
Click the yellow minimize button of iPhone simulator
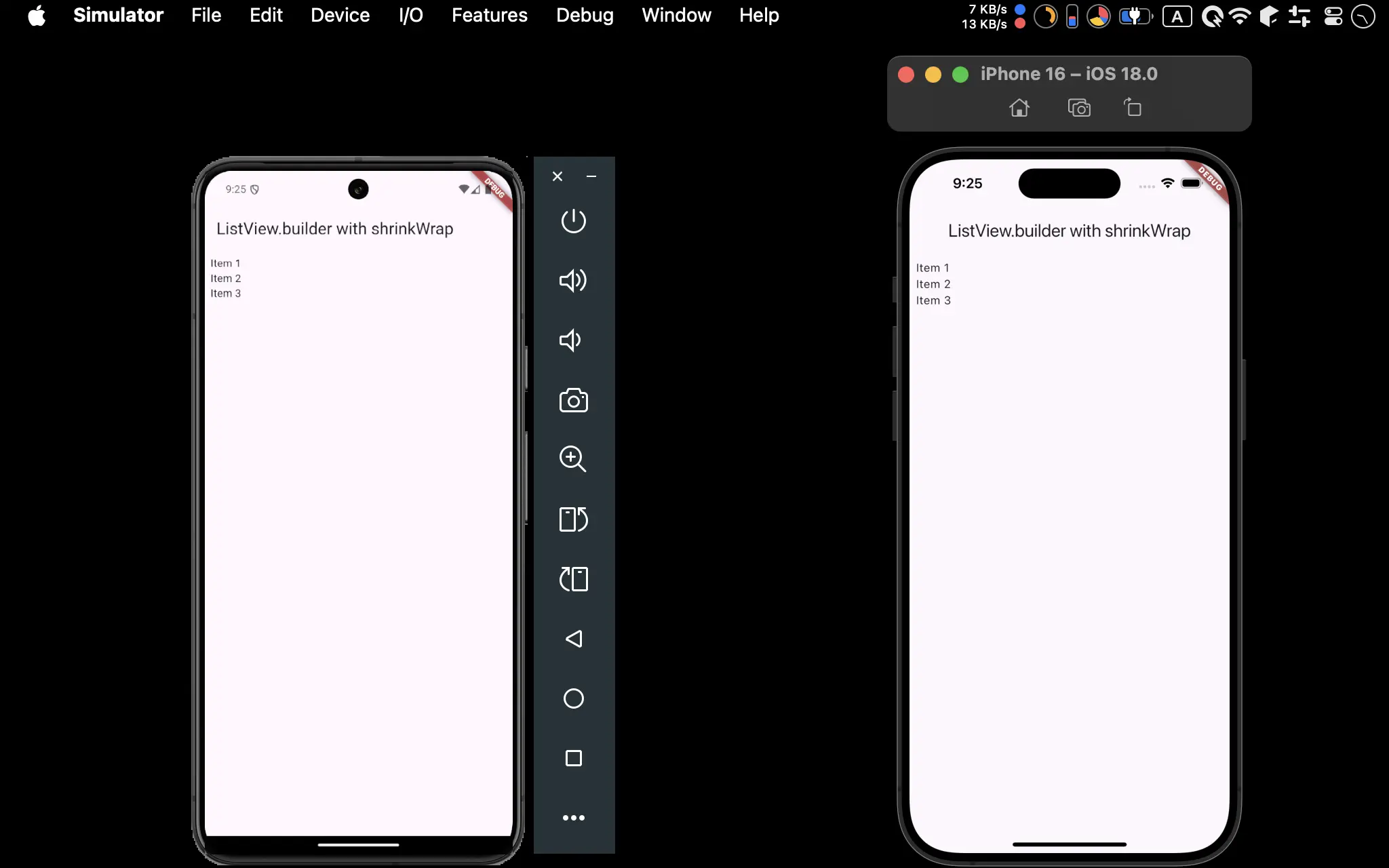pos(933,75)
